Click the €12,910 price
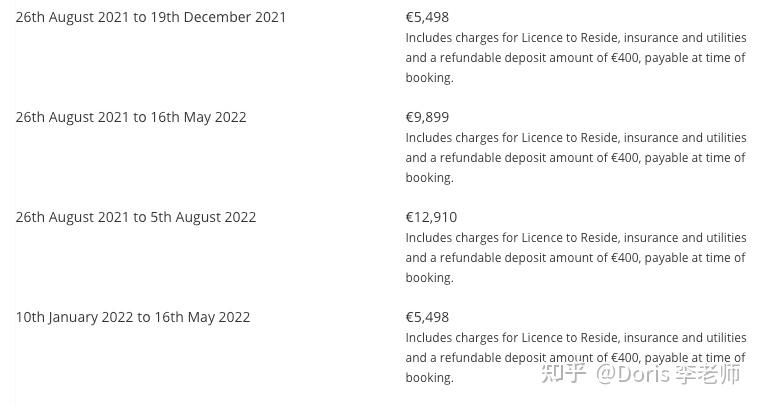 431,217
